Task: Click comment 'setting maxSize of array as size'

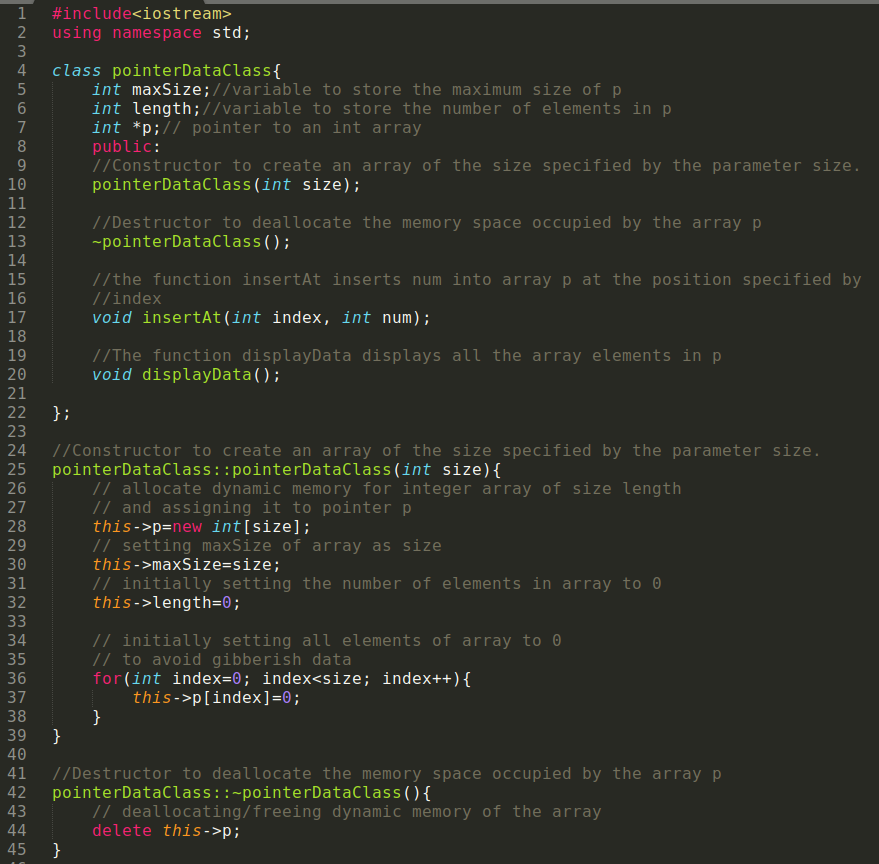Action: click(x=267, y=546)
